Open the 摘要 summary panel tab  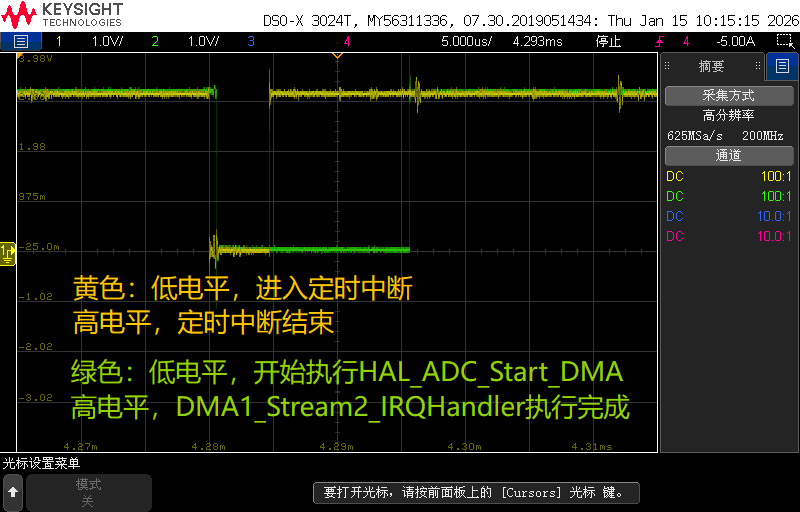[x=711, y=66]
